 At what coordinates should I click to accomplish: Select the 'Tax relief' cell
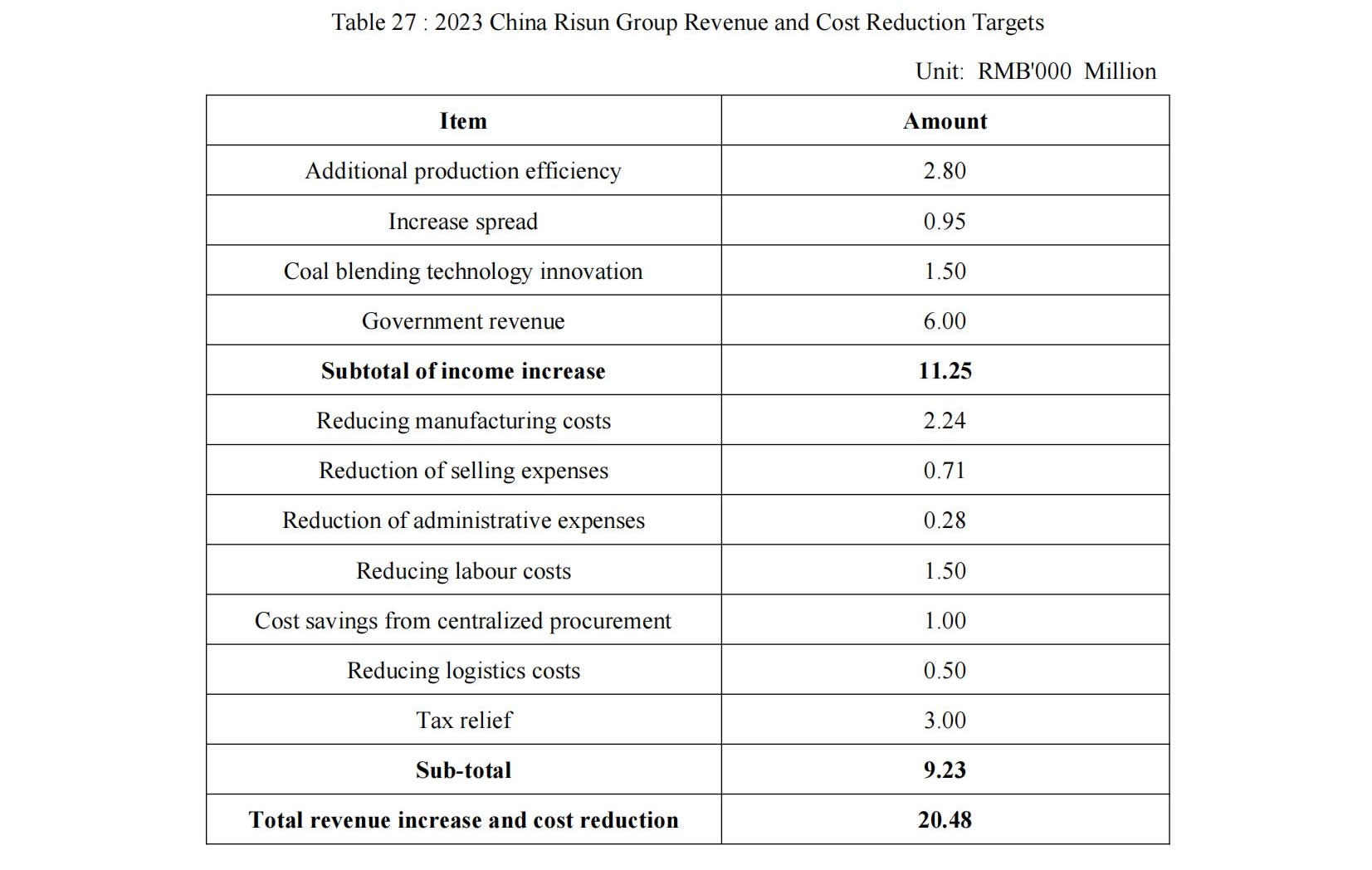[x=463, y=721]
